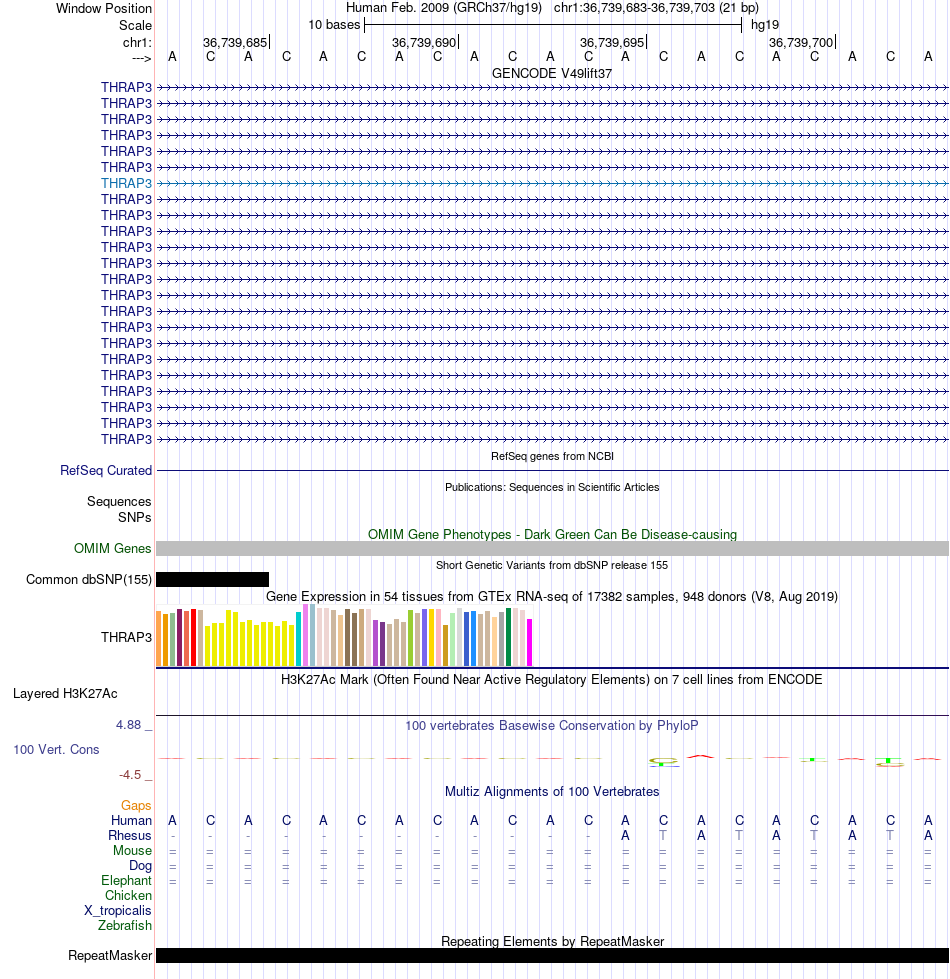Click the Window Position label

pyautogui.click(x=104, y=9)
